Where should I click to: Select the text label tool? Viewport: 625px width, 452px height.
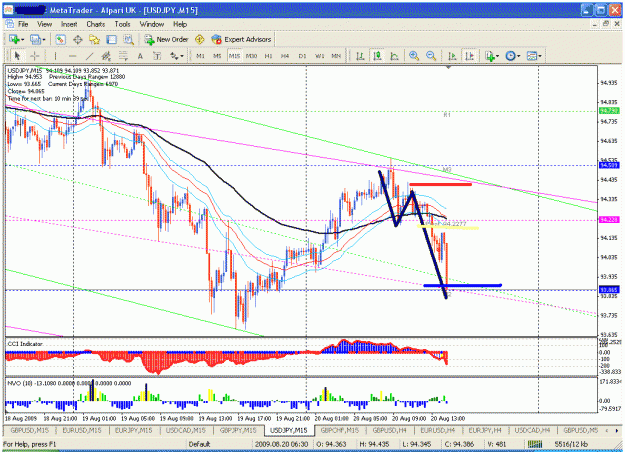157,56
